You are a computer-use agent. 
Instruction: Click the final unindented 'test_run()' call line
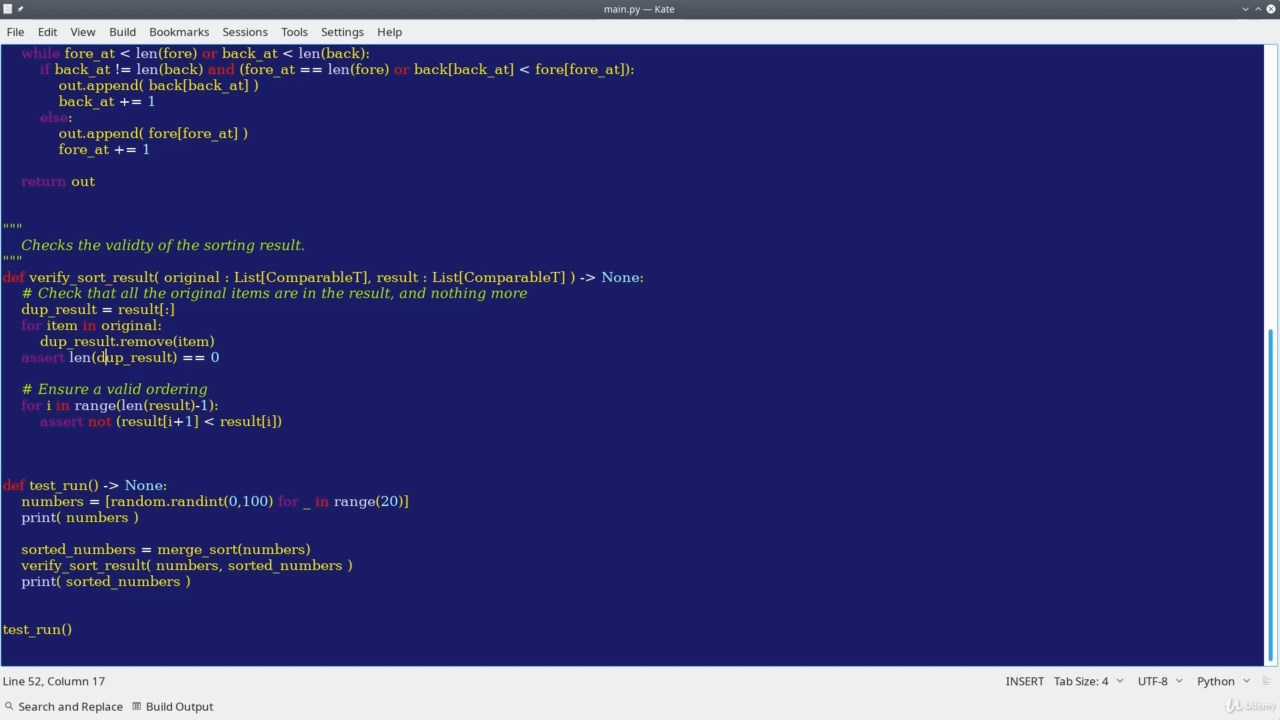pyautogui.click(x=37, y=629)
